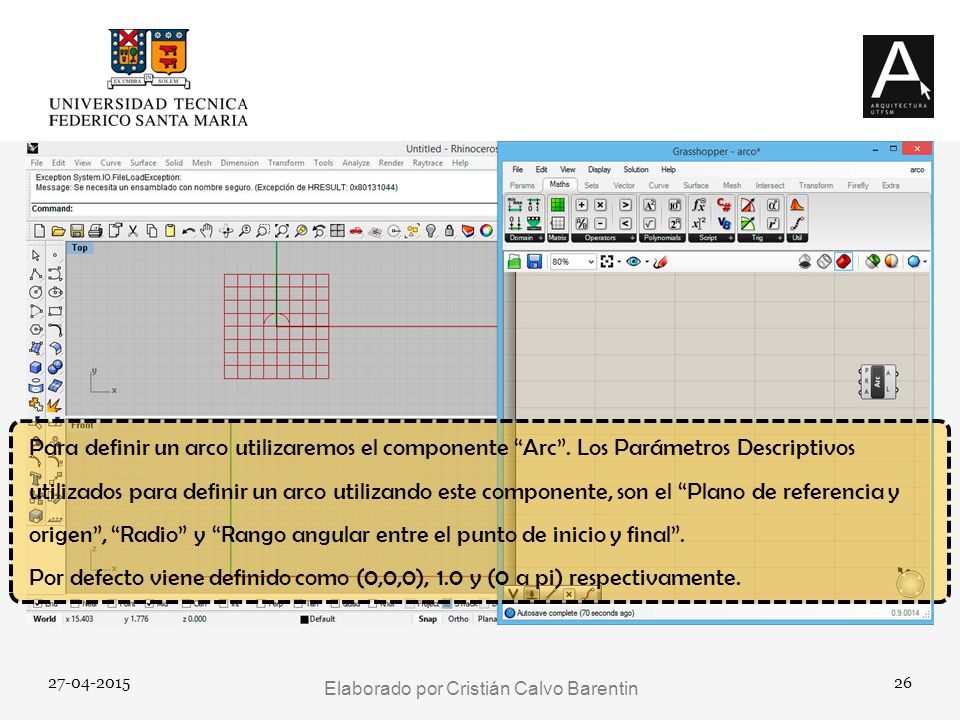
Task: Switch to the Params tab in Grasshopper
Action: tap(522, 185)
